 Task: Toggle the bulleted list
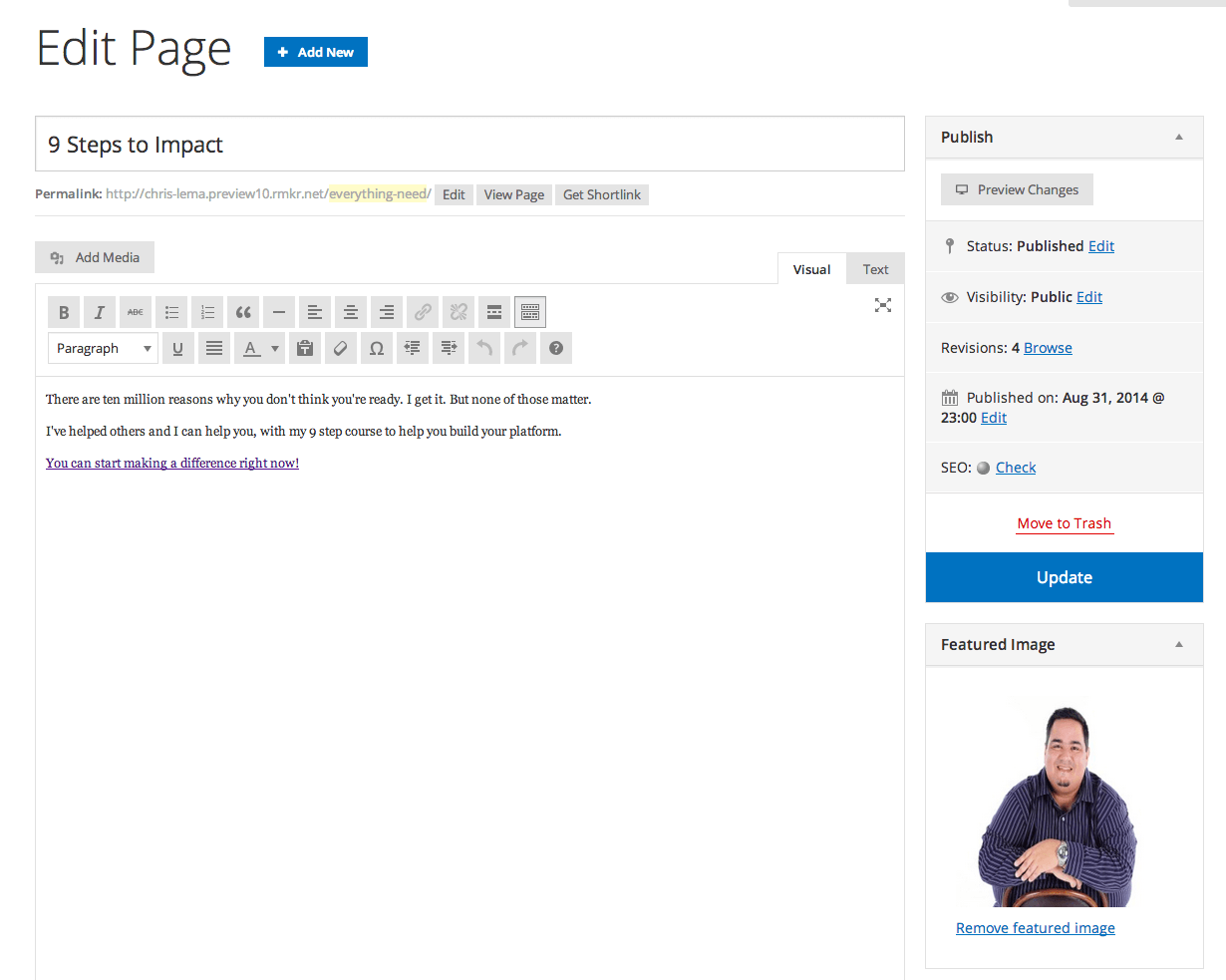[170, 311]
